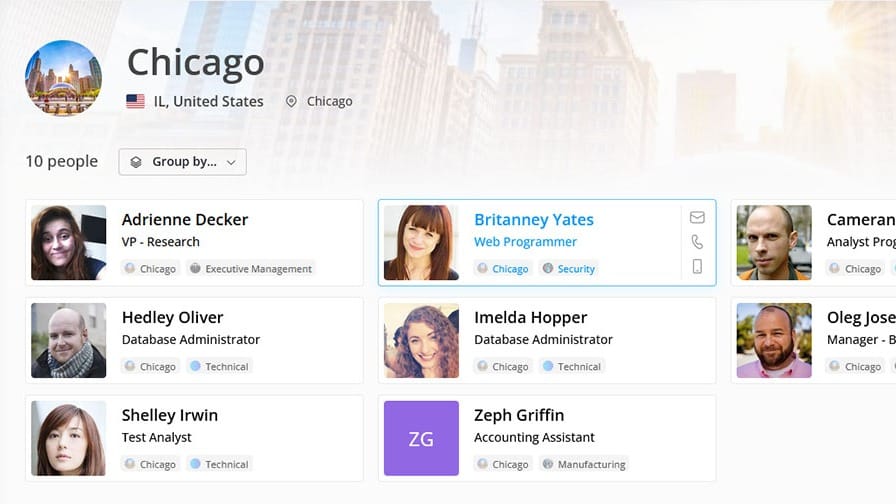Click Chicago tag on Cameran card
Viewport: 896px width, 504px height.
[856, 269]
